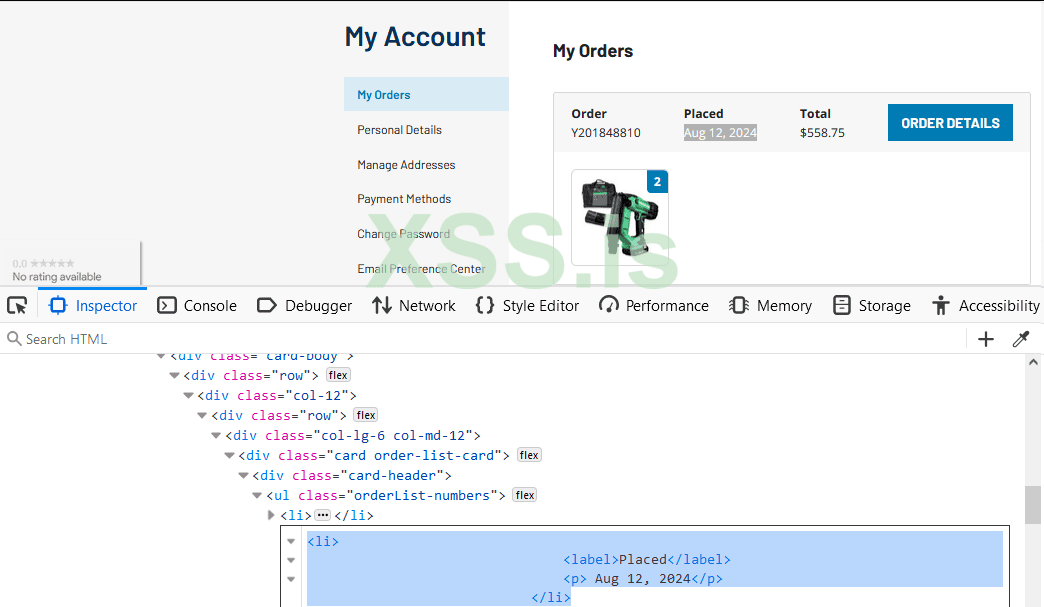Collapse the first div class row node
This screenshot has height=607, width=1044.
pyautogui.click(x=175, y=375)
